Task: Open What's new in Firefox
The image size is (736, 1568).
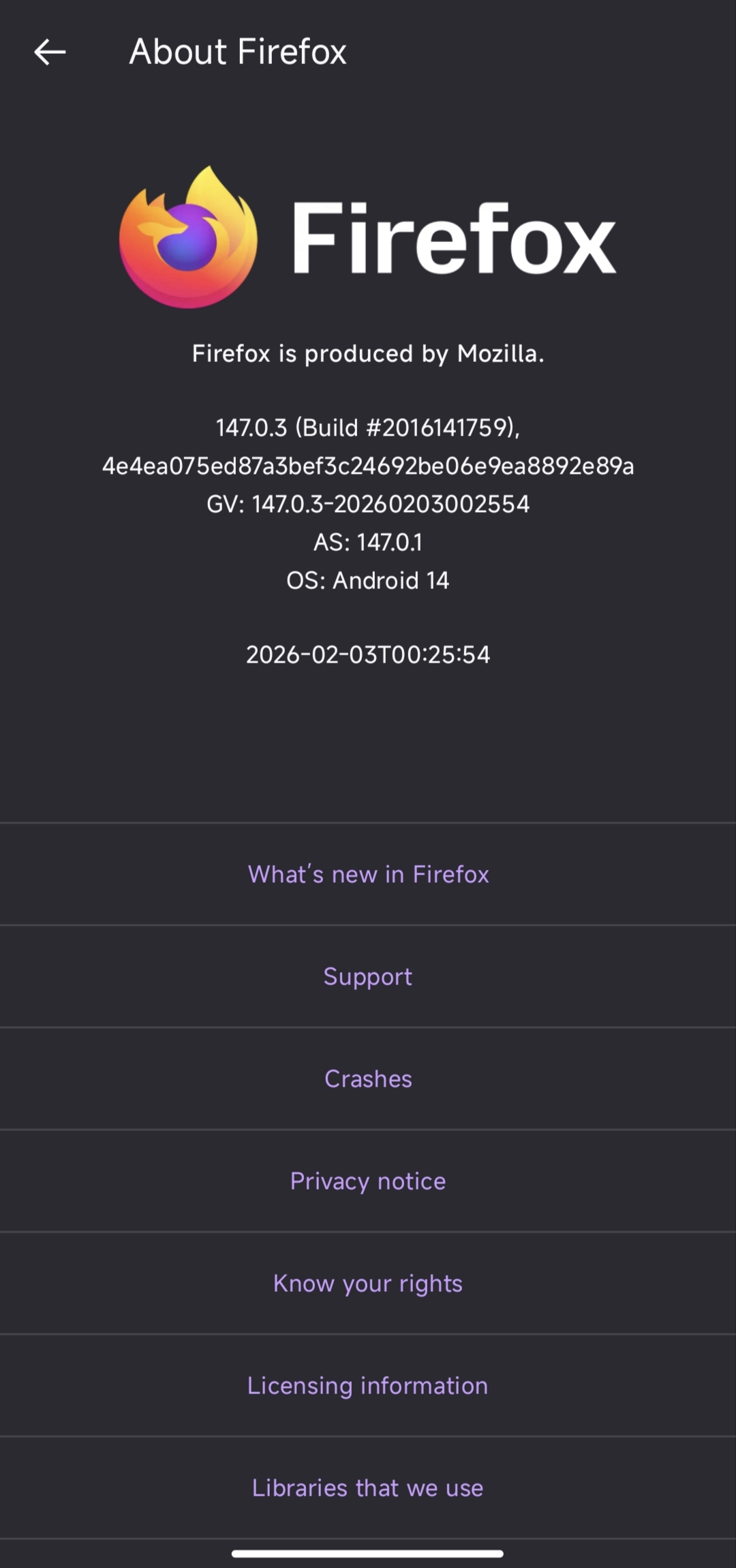Action: pyautogui.click(x=368, y=874)
